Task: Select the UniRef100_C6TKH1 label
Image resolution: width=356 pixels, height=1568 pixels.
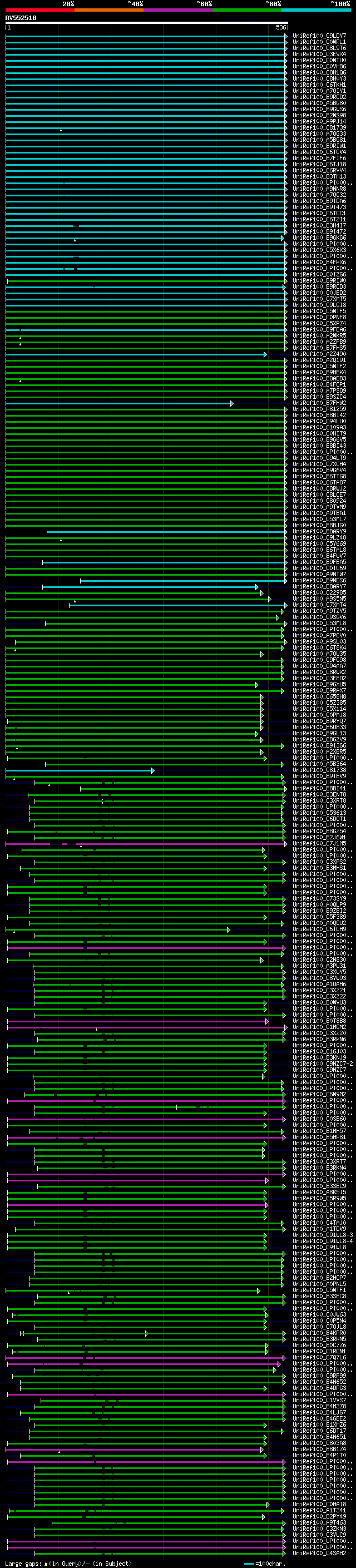Action: pos(319,85)
